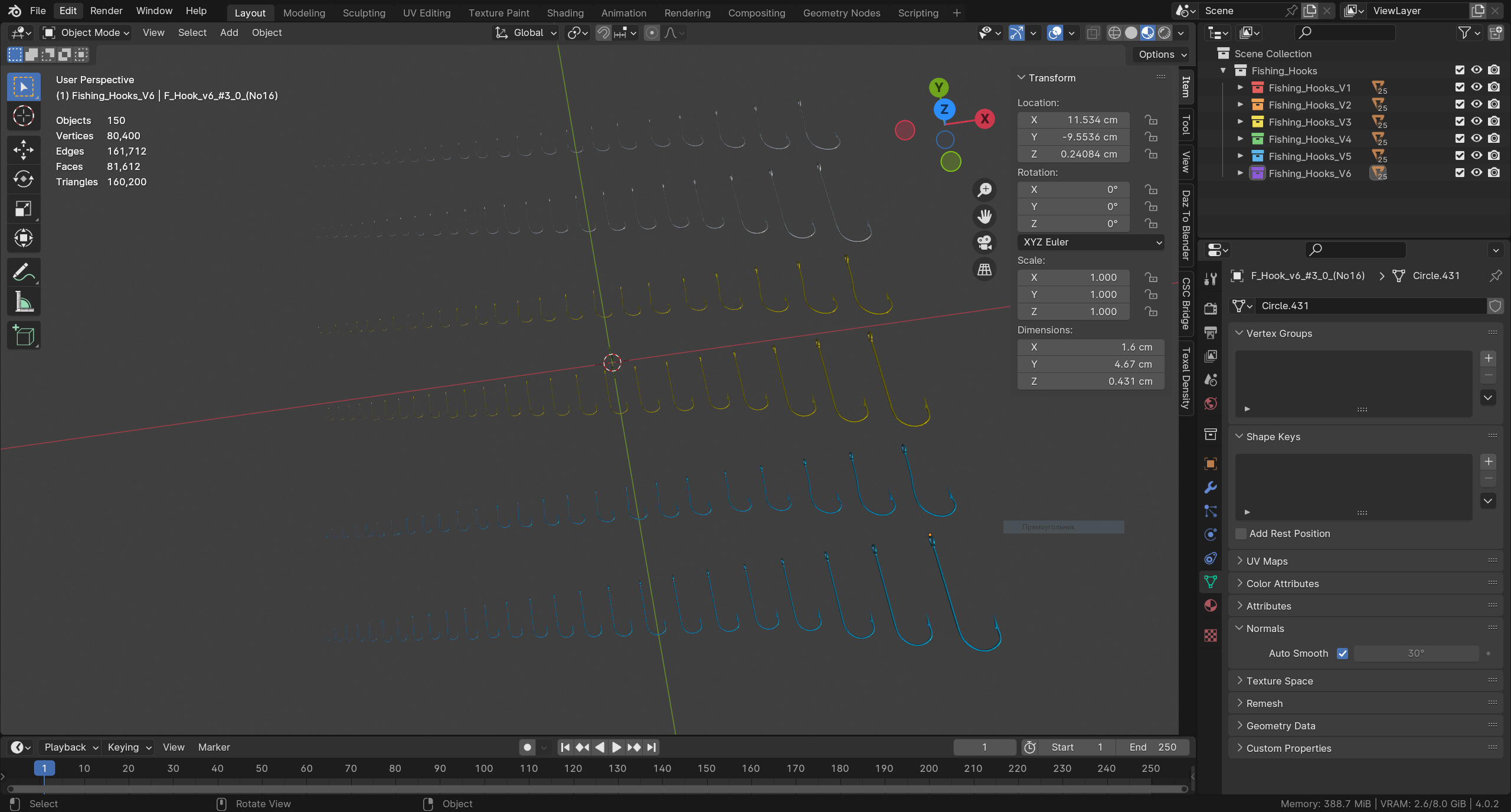
Task: Open the Render menu
Action: coord(106,11)
